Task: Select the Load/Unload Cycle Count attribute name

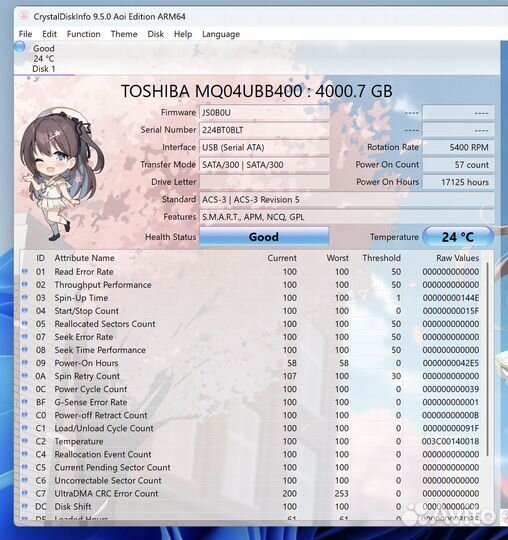Action: click(x=104, y=428)
